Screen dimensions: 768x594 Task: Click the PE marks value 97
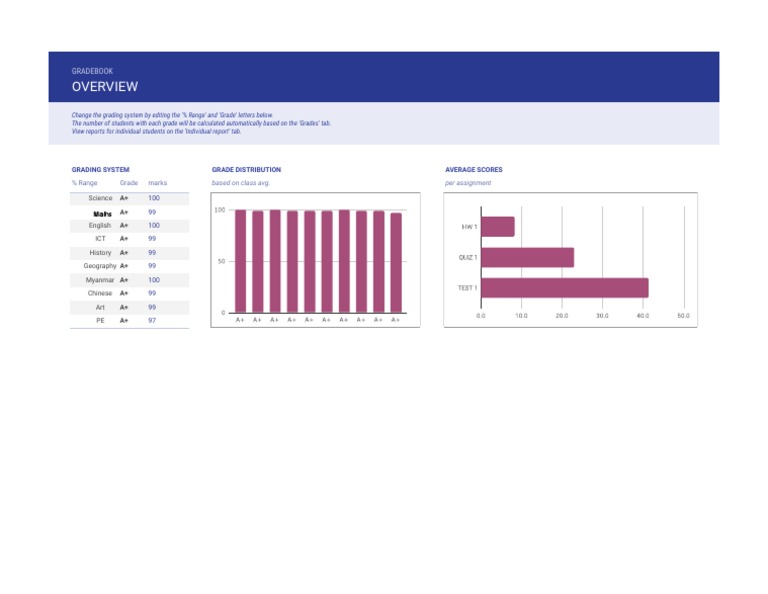pyautogui.click(x=152, y=320)
